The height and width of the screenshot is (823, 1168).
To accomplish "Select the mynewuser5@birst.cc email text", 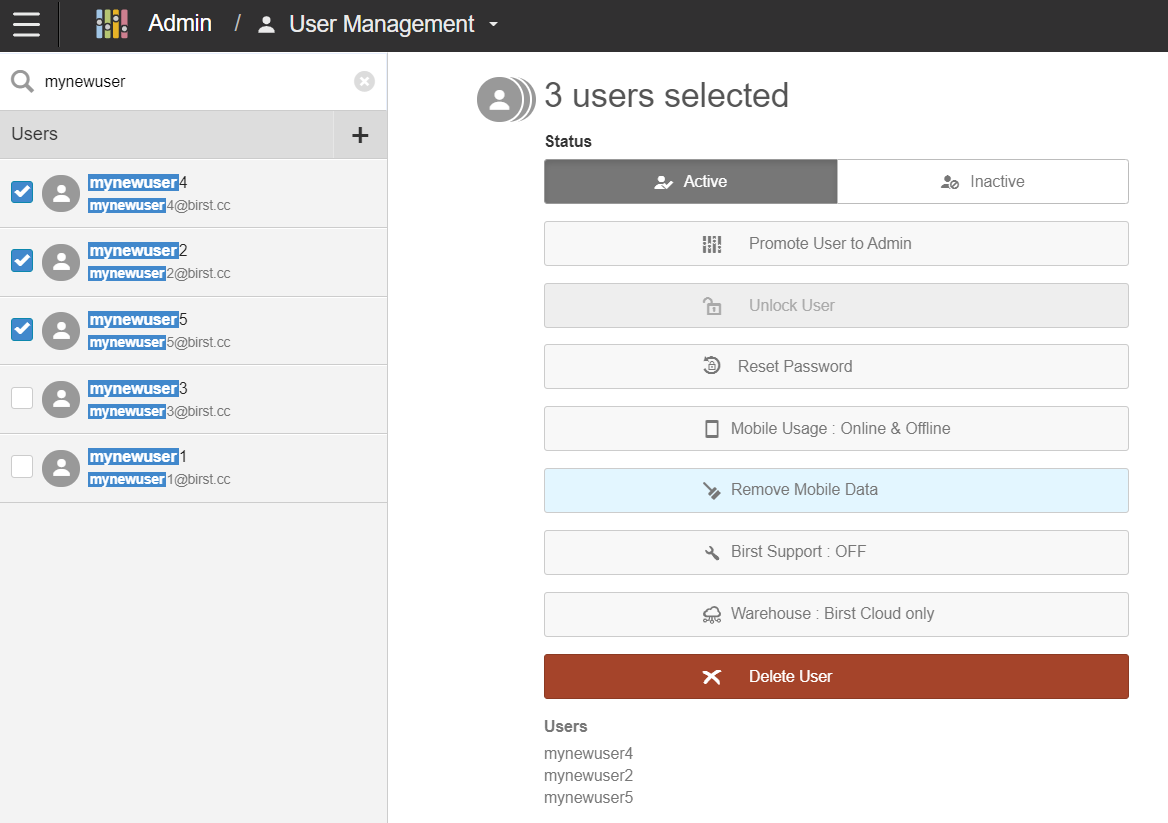I will click(159, 343).
